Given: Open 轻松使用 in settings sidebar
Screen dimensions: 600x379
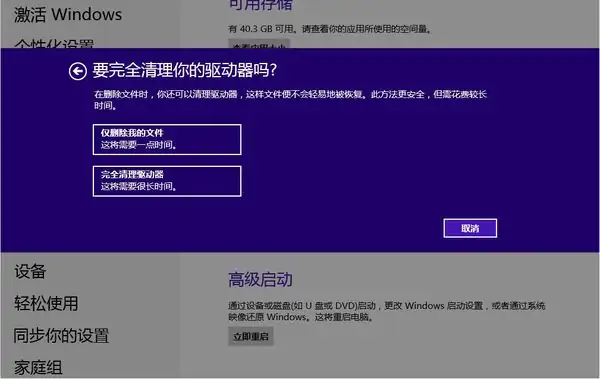Looking at the screenshot, I should (x=46, y=304).
